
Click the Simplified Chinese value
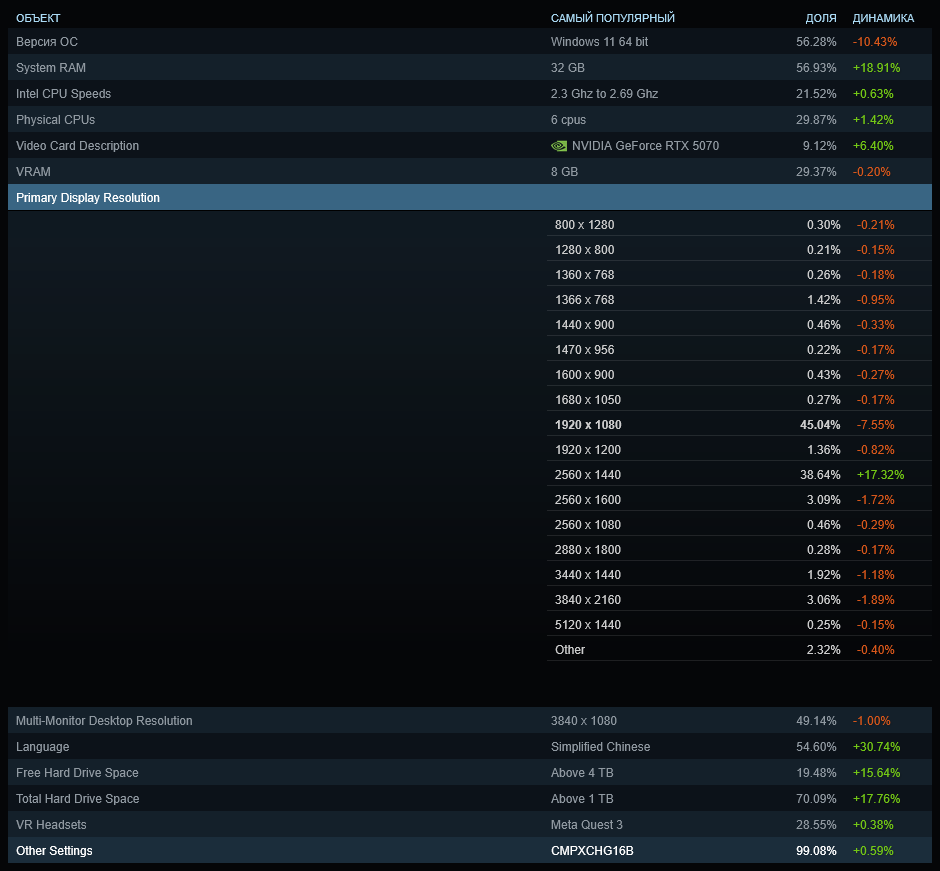tap(600, 746)
